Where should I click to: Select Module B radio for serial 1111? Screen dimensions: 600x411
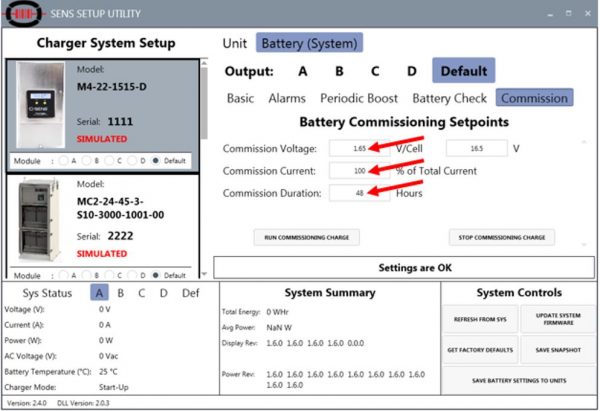click(86, 161)
